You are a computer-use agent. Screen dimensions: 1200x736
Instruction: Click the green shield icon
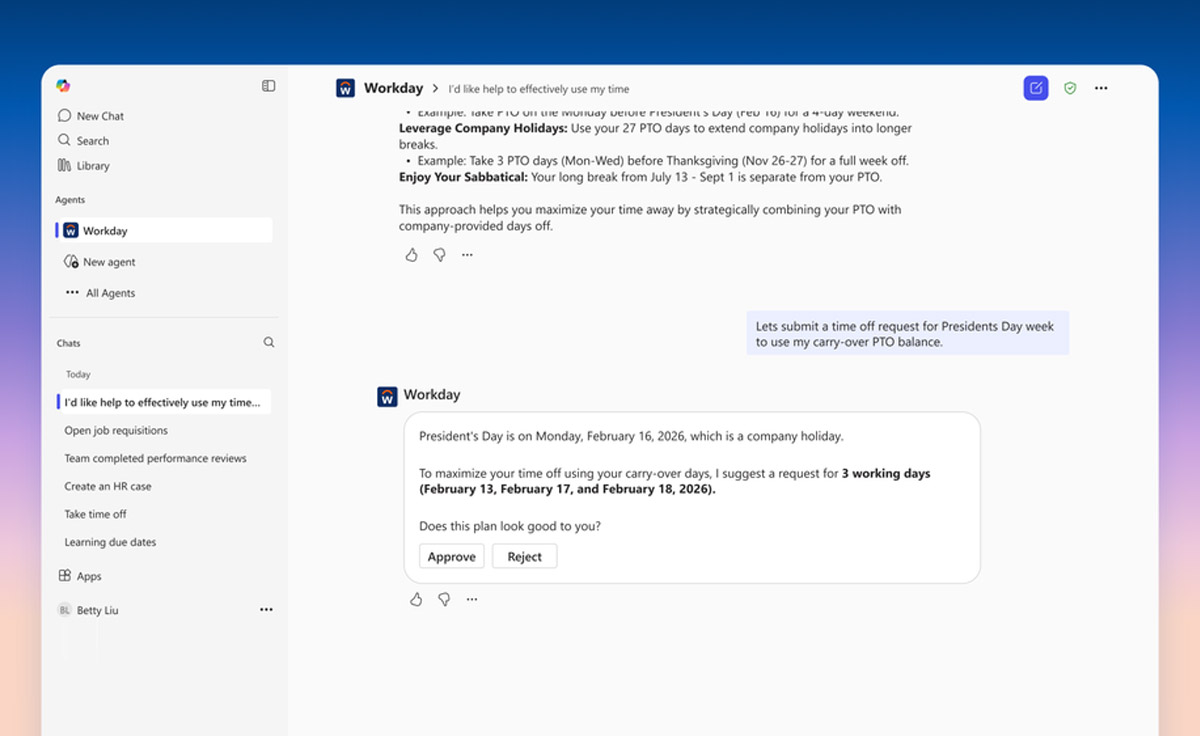(1070, 88)
